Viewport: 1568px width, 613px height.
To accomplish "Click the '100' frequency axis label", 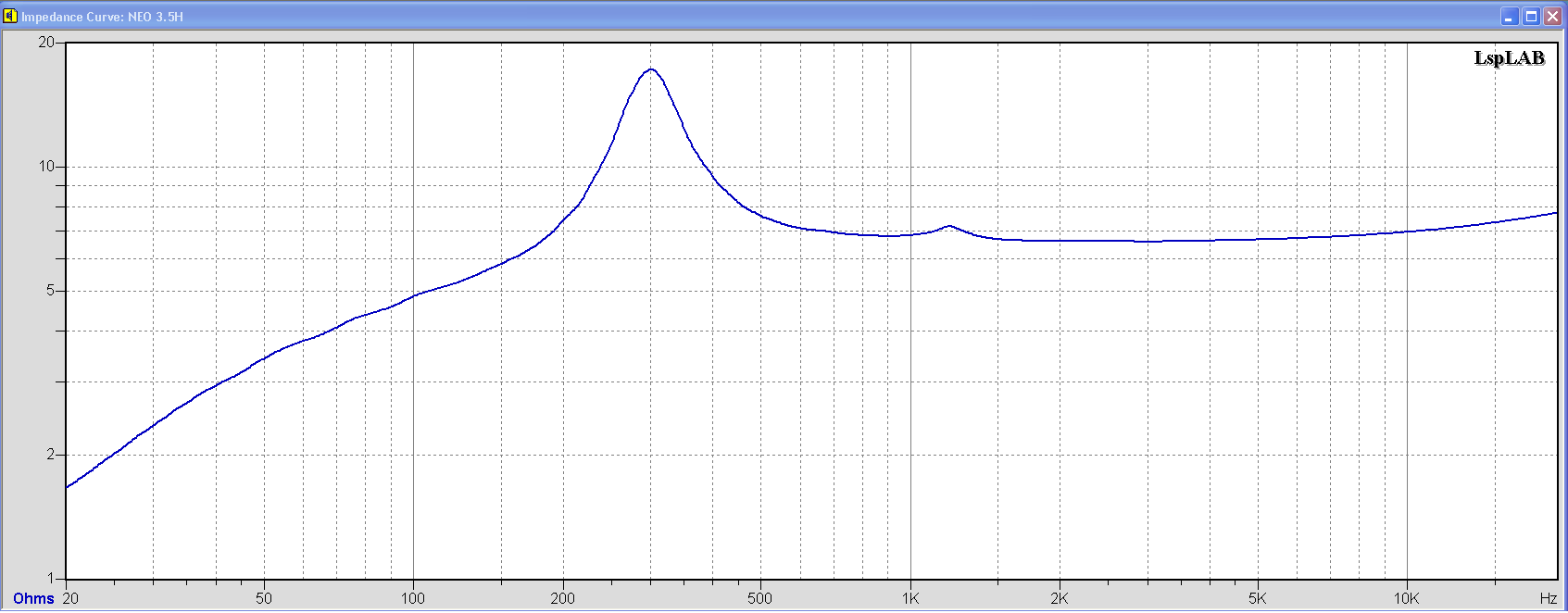I will click(413, 598).
